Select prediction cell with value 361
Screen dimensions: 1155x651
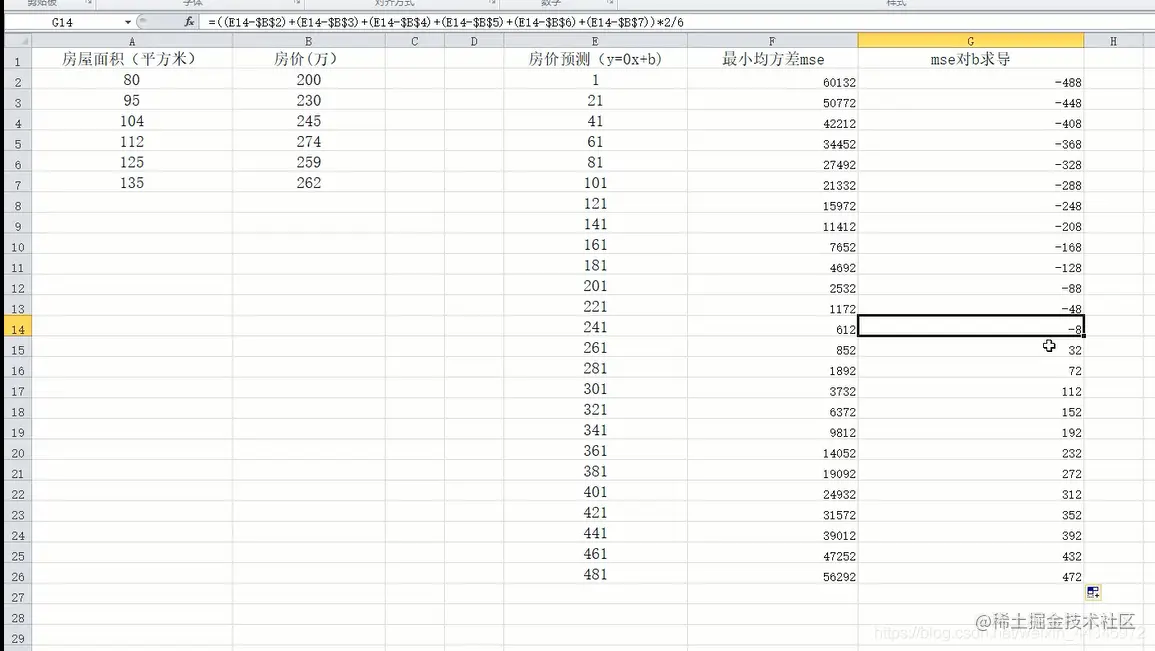tap(595, 451)
